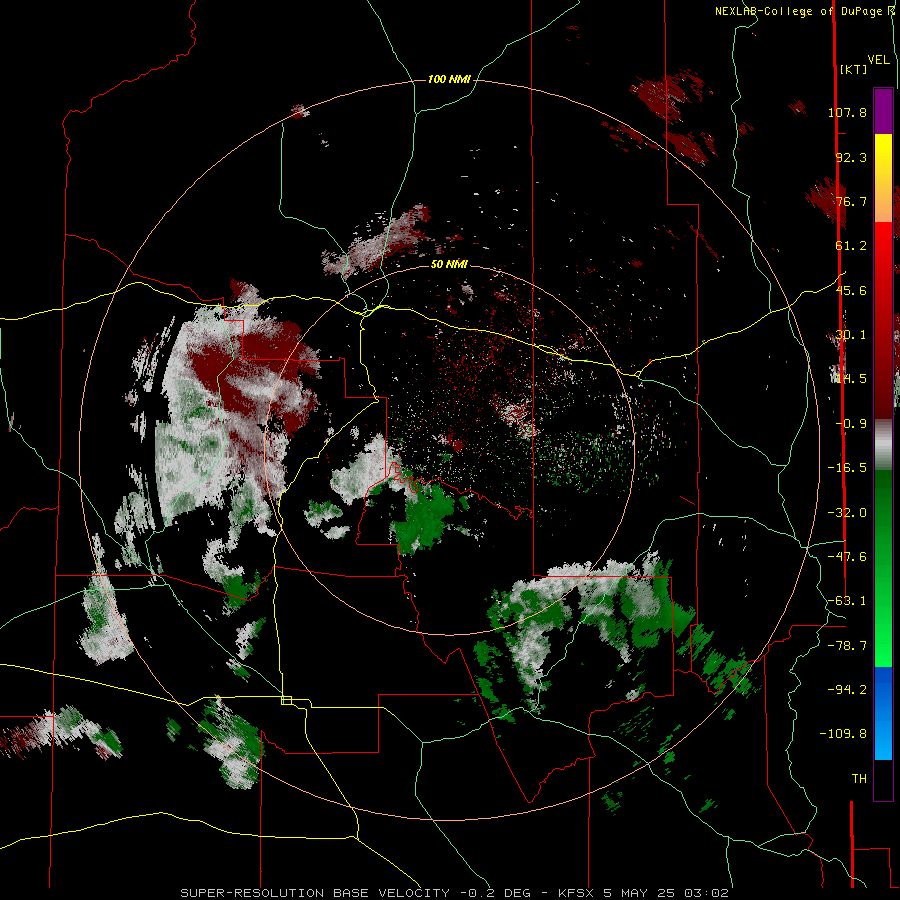
Task: Pick the bright green segment of the color bar
Action: click(x=883, y=637)
